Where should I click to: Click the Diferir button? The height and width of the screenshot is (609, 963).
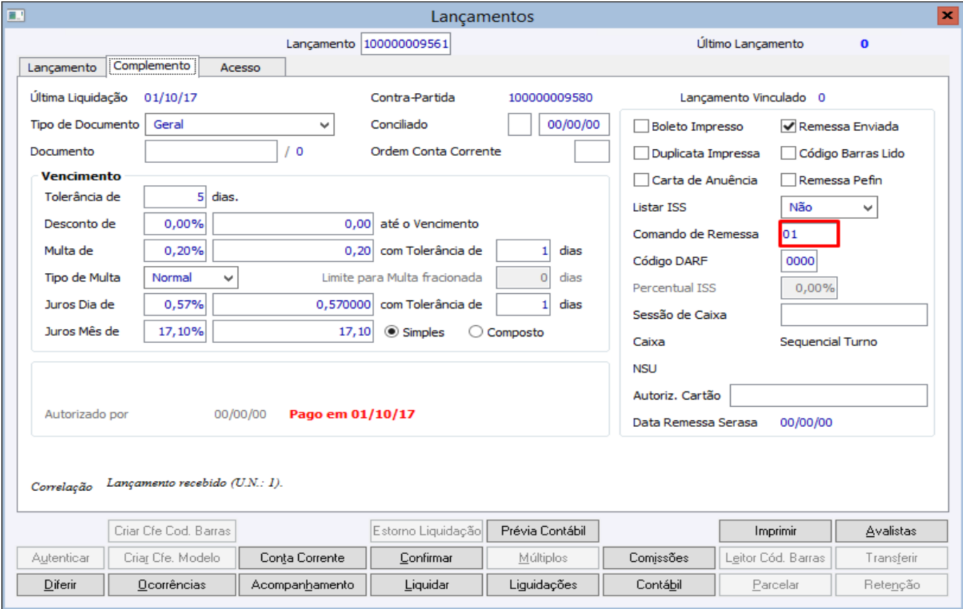click(x=60, y=585)
